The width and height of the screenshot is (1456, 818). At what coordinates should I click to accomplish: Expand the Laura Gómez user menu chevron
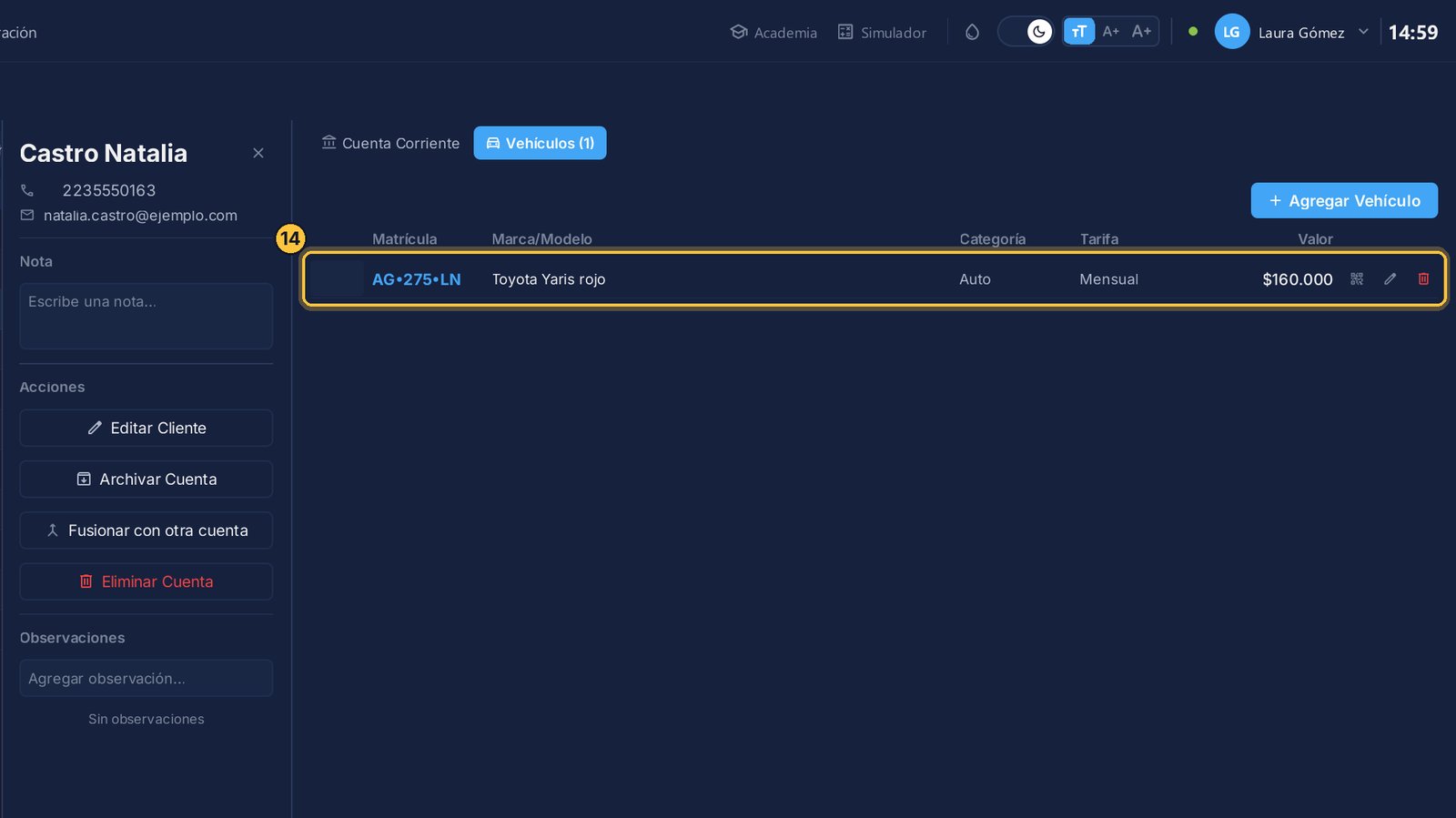coord(1363,32)
